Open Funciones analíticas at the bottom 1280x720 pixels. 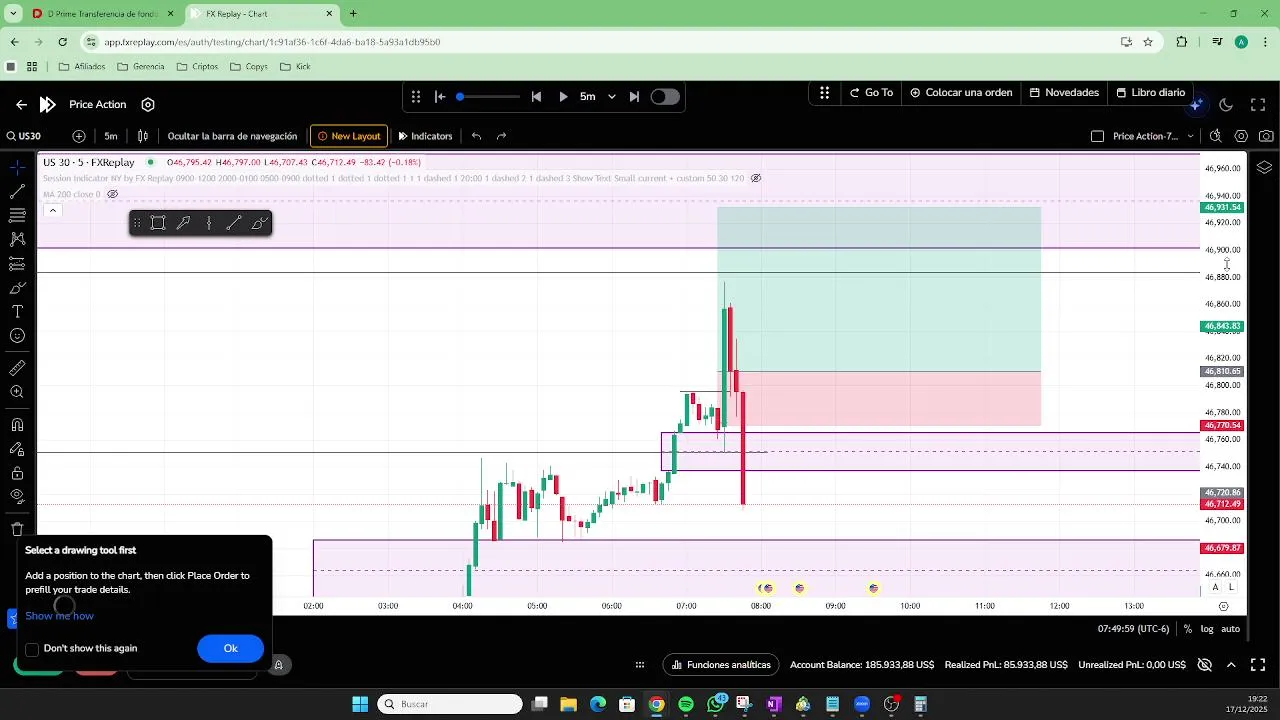pyautogui.click(x=721, y=665)
